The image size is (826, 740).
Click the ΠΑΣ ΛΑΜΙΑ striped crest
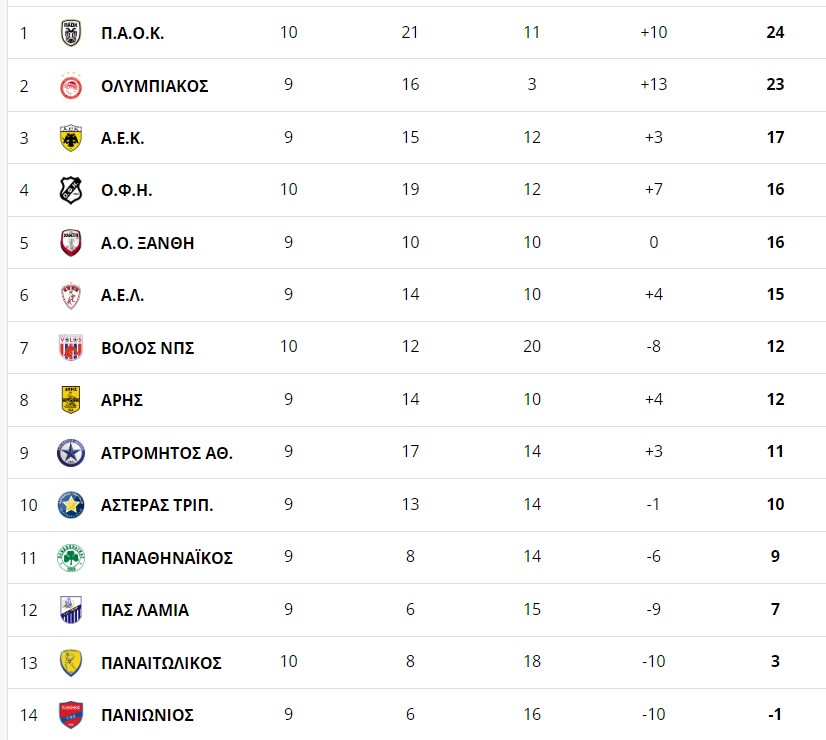coord(71,610)
